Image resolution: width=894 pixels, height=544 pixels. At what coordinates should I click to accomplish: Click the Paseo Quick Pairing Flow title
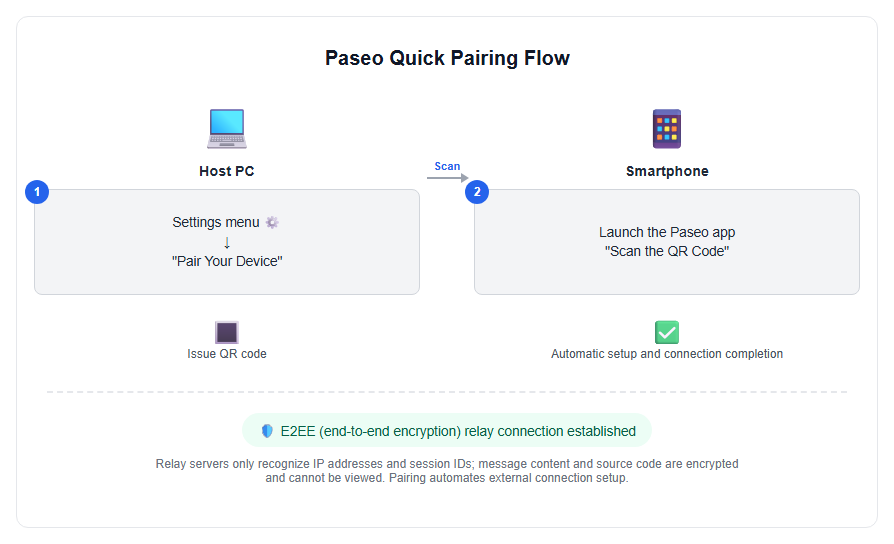447,58
